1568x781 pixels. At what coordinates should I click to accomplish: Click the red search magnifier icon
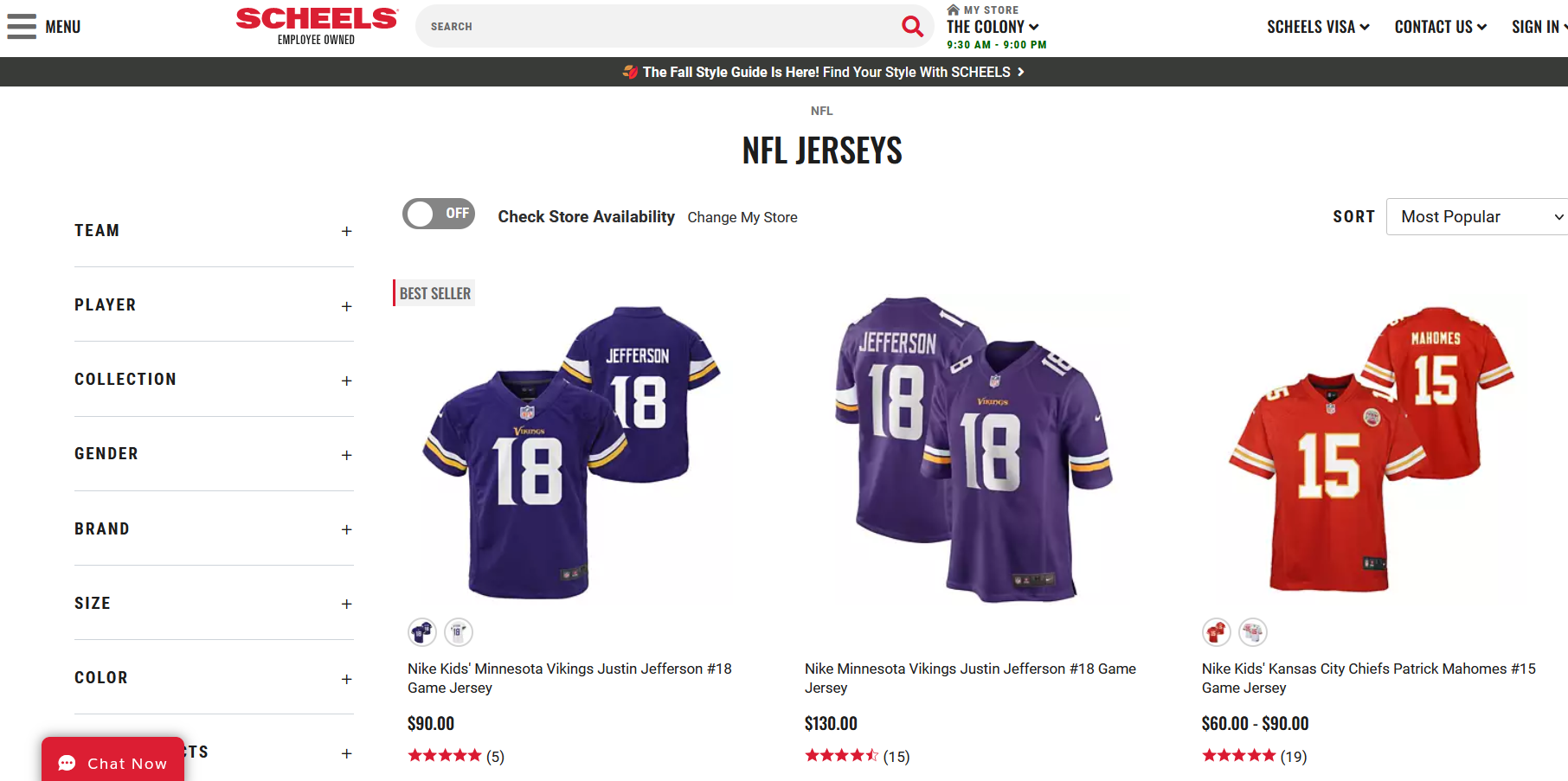(912, 26)
